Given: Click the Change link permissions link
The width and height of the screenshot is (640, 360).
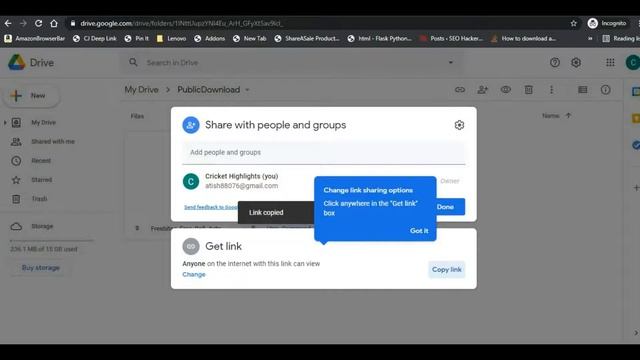Looking at the screenshot, I should (194, 274).
